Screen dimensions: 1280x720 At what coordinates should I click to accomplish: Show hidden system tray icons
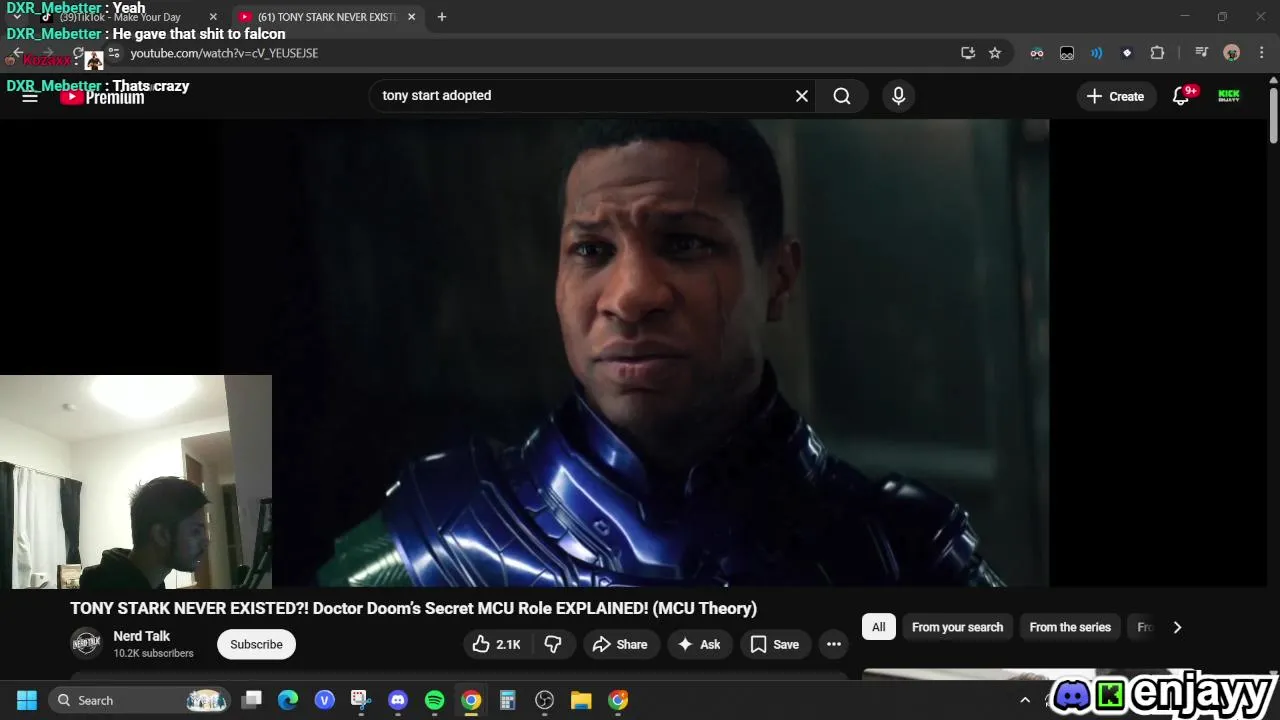(1024, 700)
